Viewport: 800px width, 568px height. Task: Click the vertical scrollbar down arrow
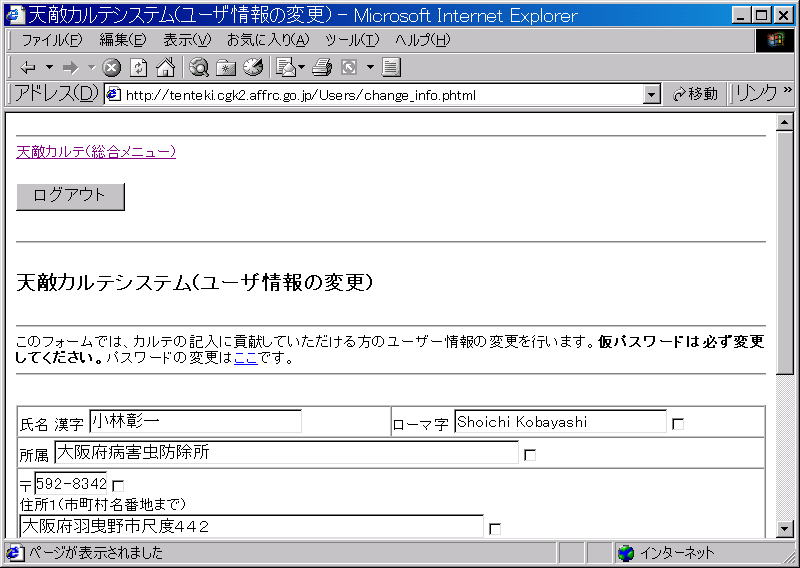(785, 529)
